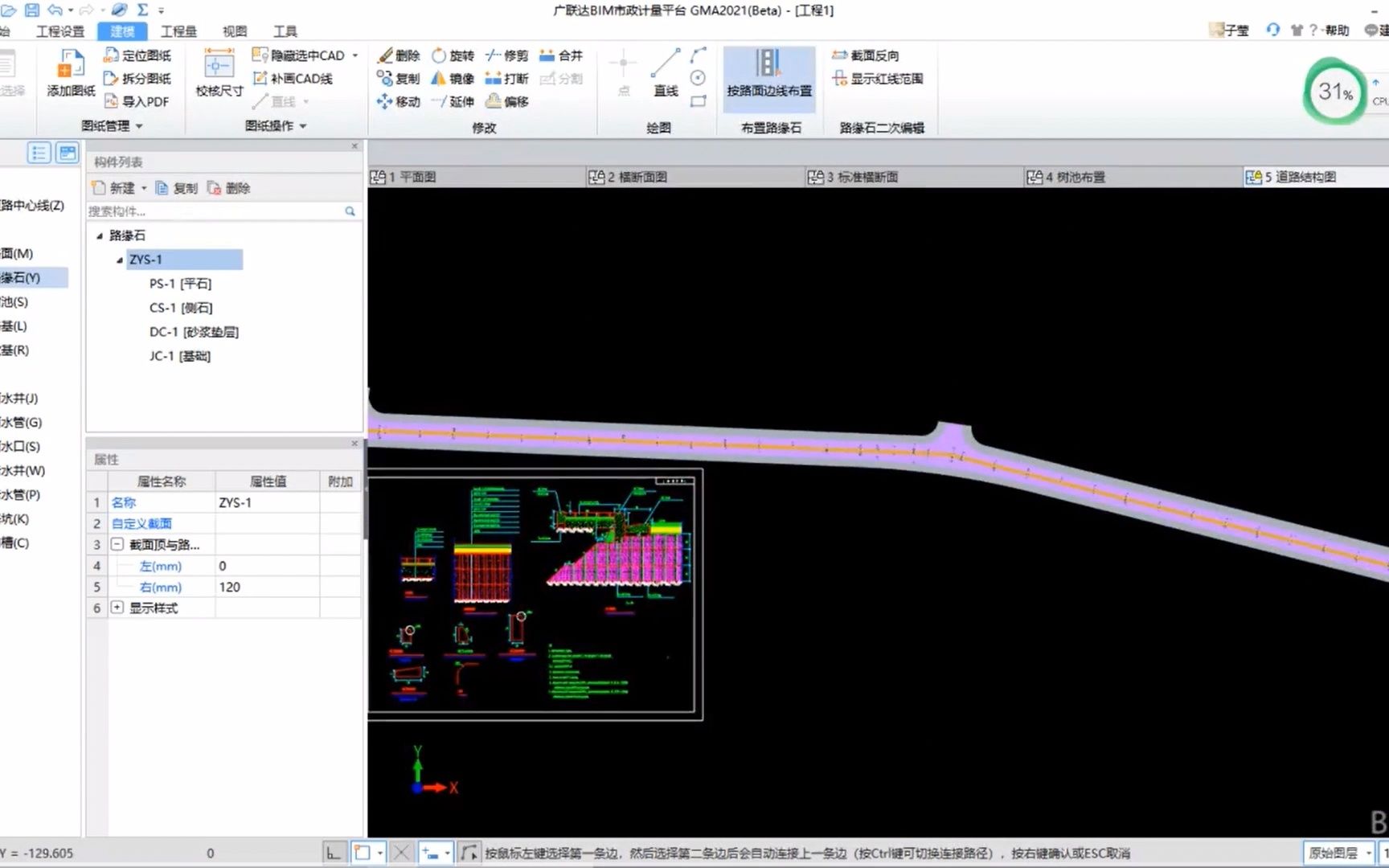Screen dimensions: 1389x868
Task: Select the 修剪 trim tool
Action: (x=507, y=55)
